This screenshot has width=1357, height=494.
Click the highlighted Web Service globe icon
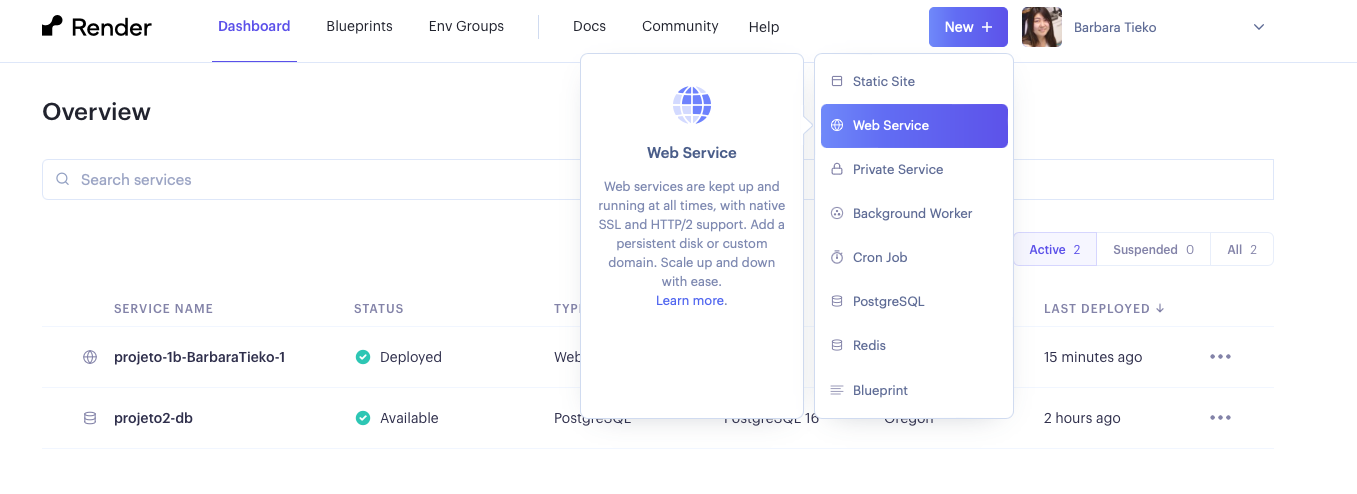tap(837, 126)
